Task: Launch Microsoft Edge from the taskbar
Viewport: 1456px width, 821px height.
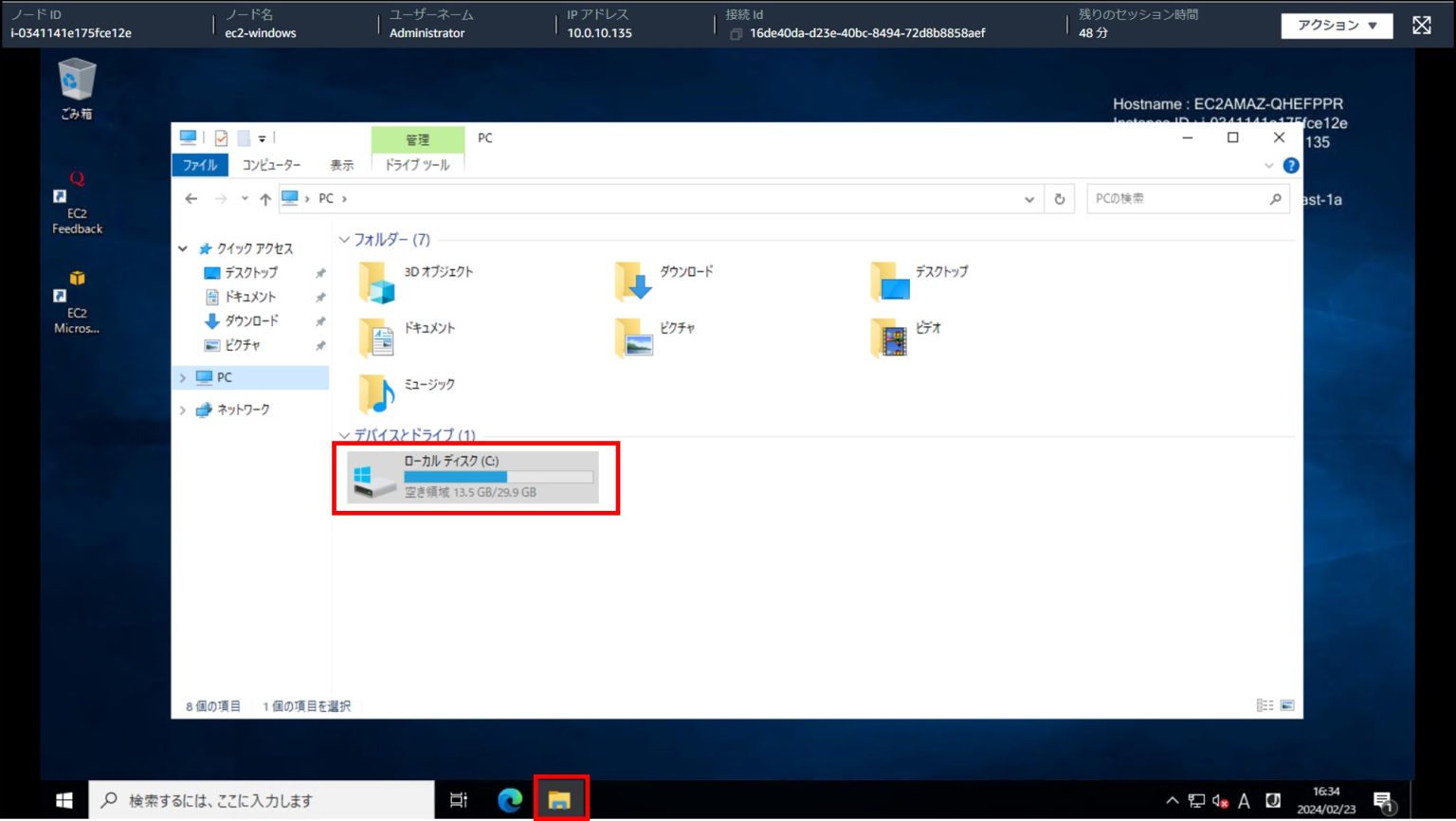Action: pyautogui.click(x=509, y=799)
